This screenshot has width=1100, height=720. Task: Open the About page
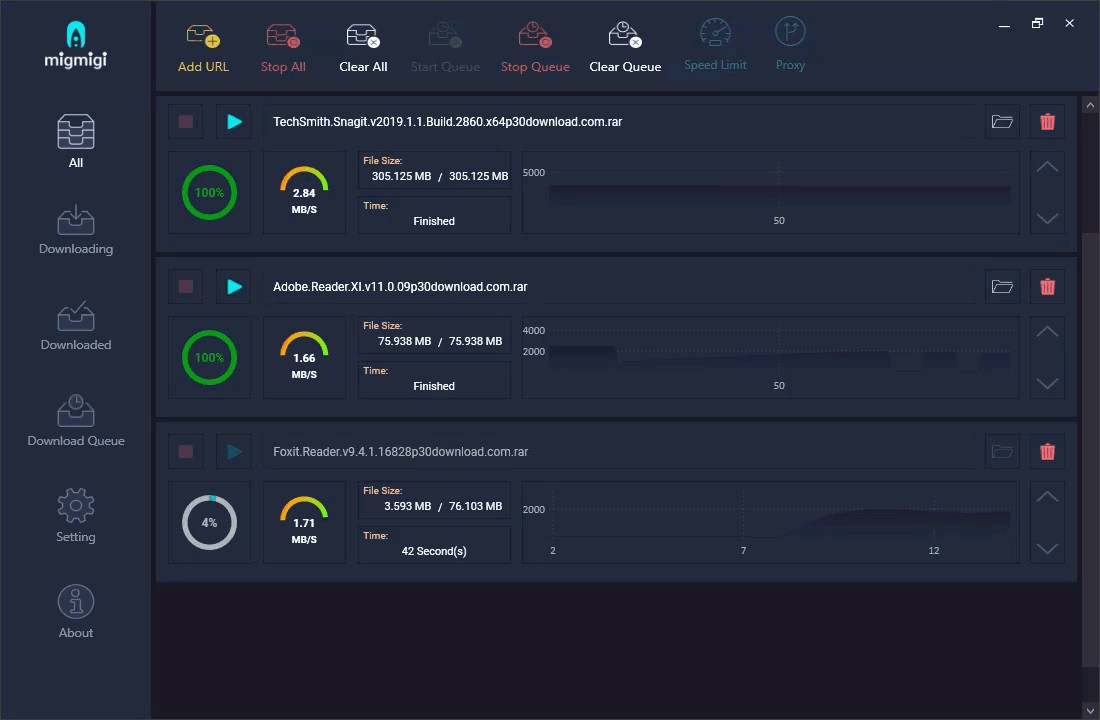[76, 612]
